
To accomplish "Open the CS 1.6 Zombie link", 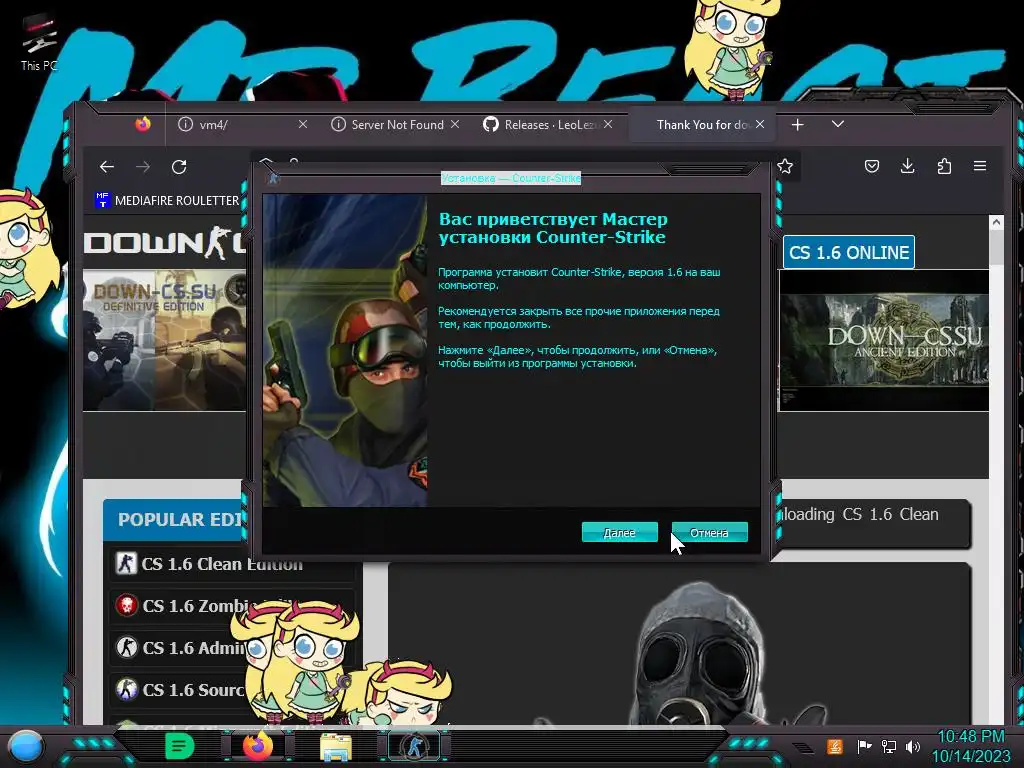I will pos(196,605).
